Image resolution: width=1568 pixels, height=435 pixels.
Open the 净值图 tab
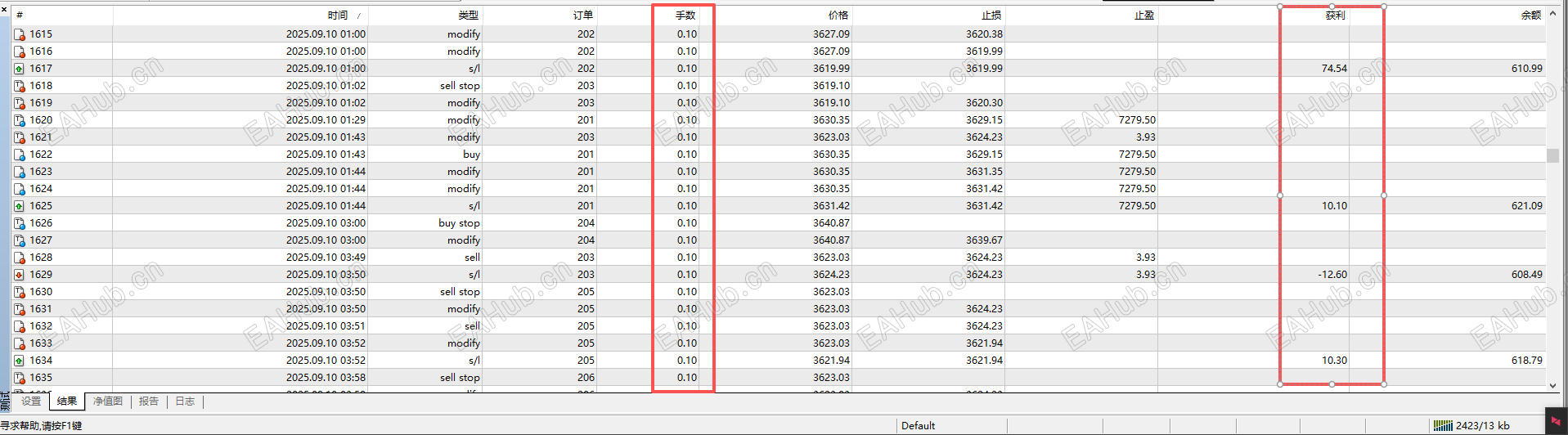108,401
